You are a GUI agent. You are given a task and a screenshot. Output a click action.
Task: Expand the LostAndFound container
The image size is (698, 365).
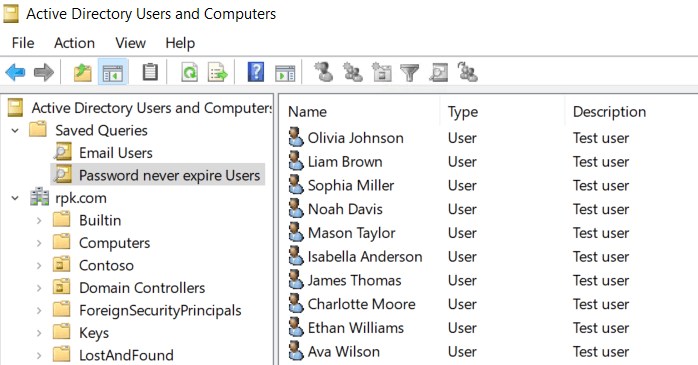39,355
